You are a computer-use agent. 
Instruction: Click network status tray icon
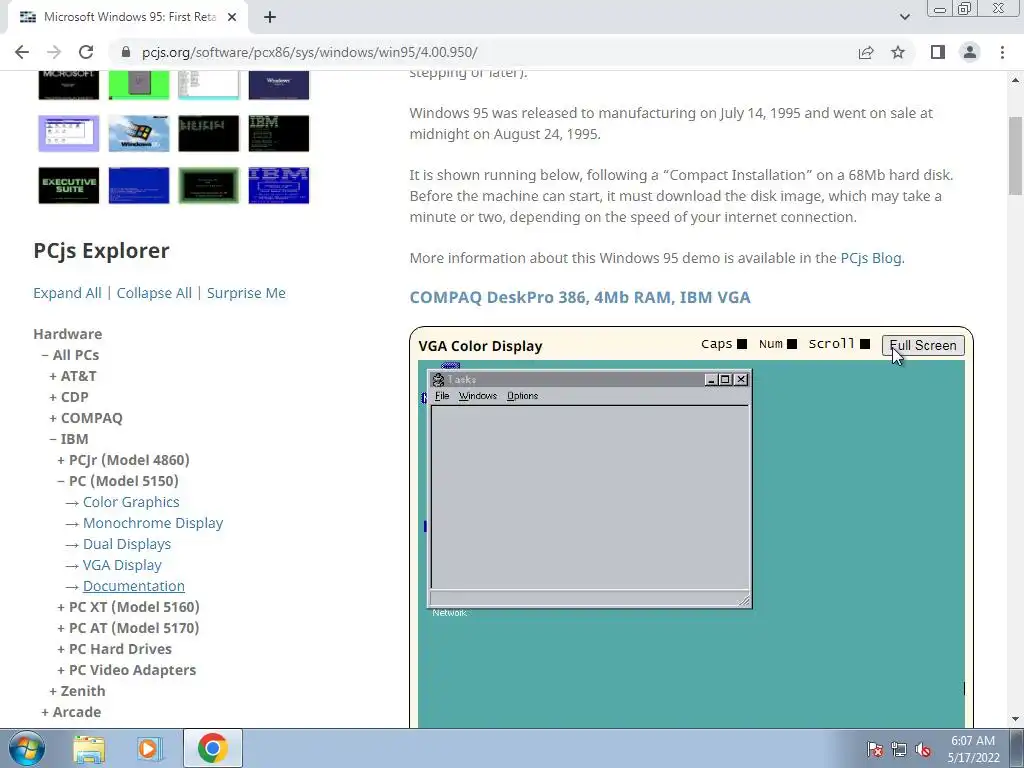899,750
